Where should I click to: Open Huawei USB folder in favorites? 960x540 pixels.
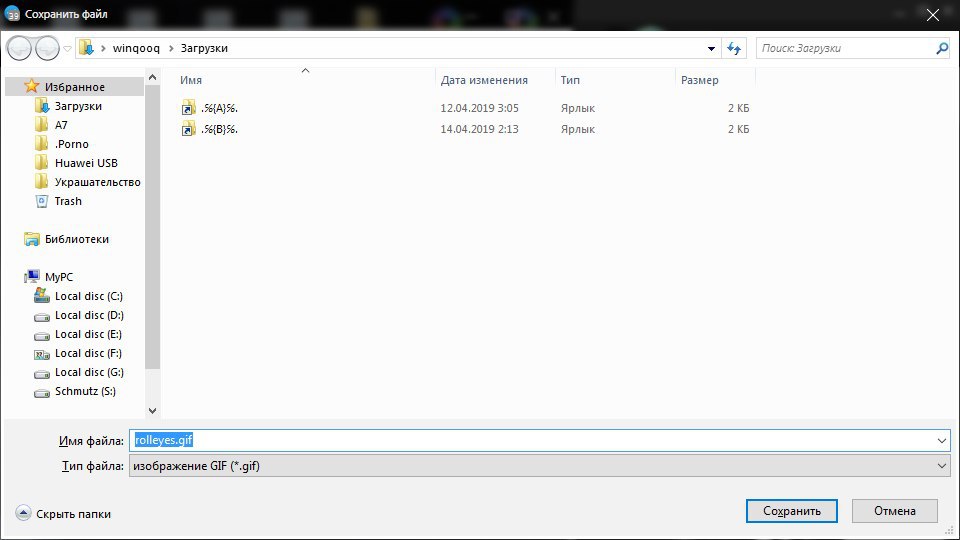tap(86, 163)
